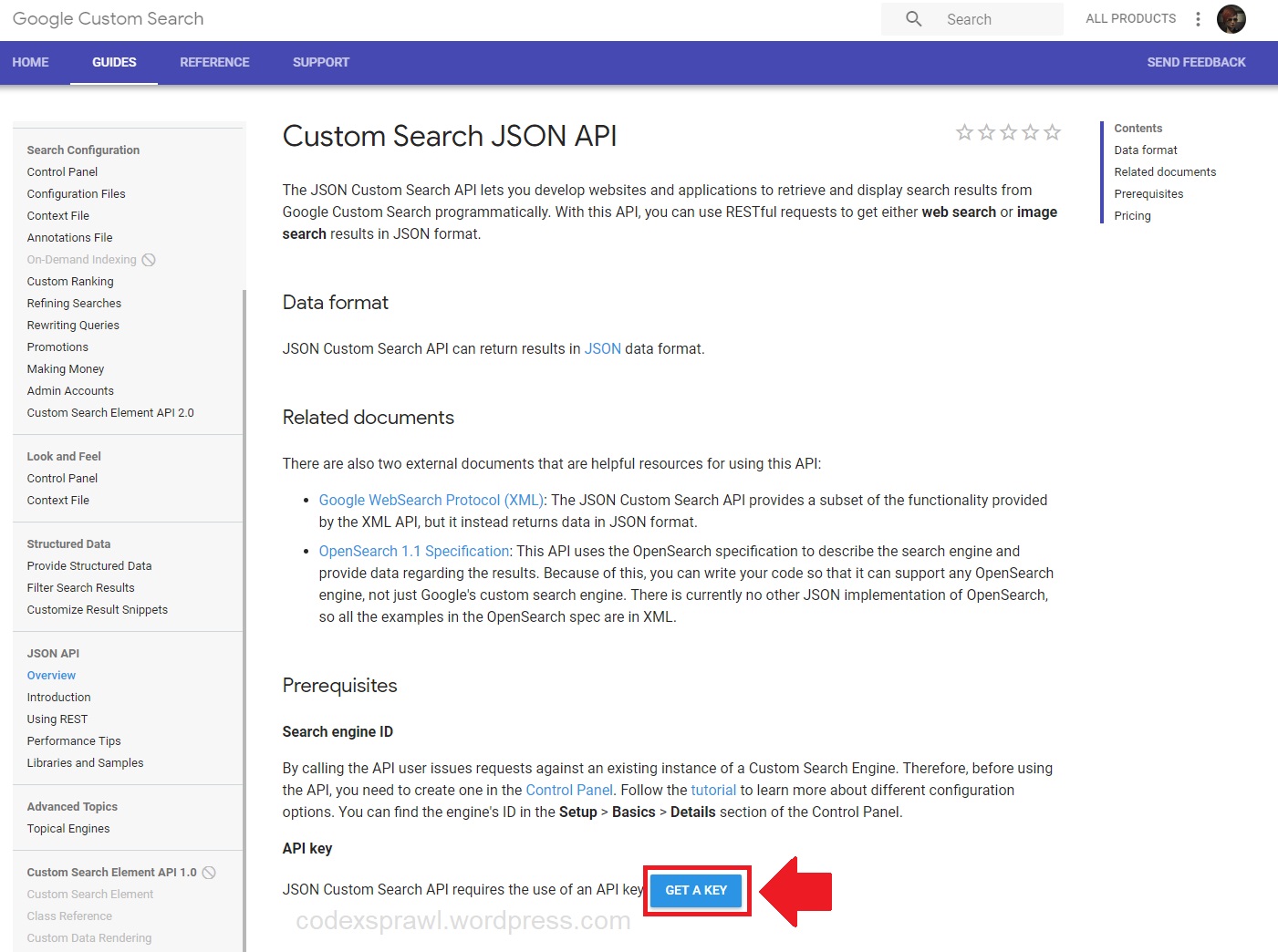The height and width of the screenshot is (952, 1278).
Task: Click deprecated icon next to On-Demand Indexing
Action: pos(149,260)
